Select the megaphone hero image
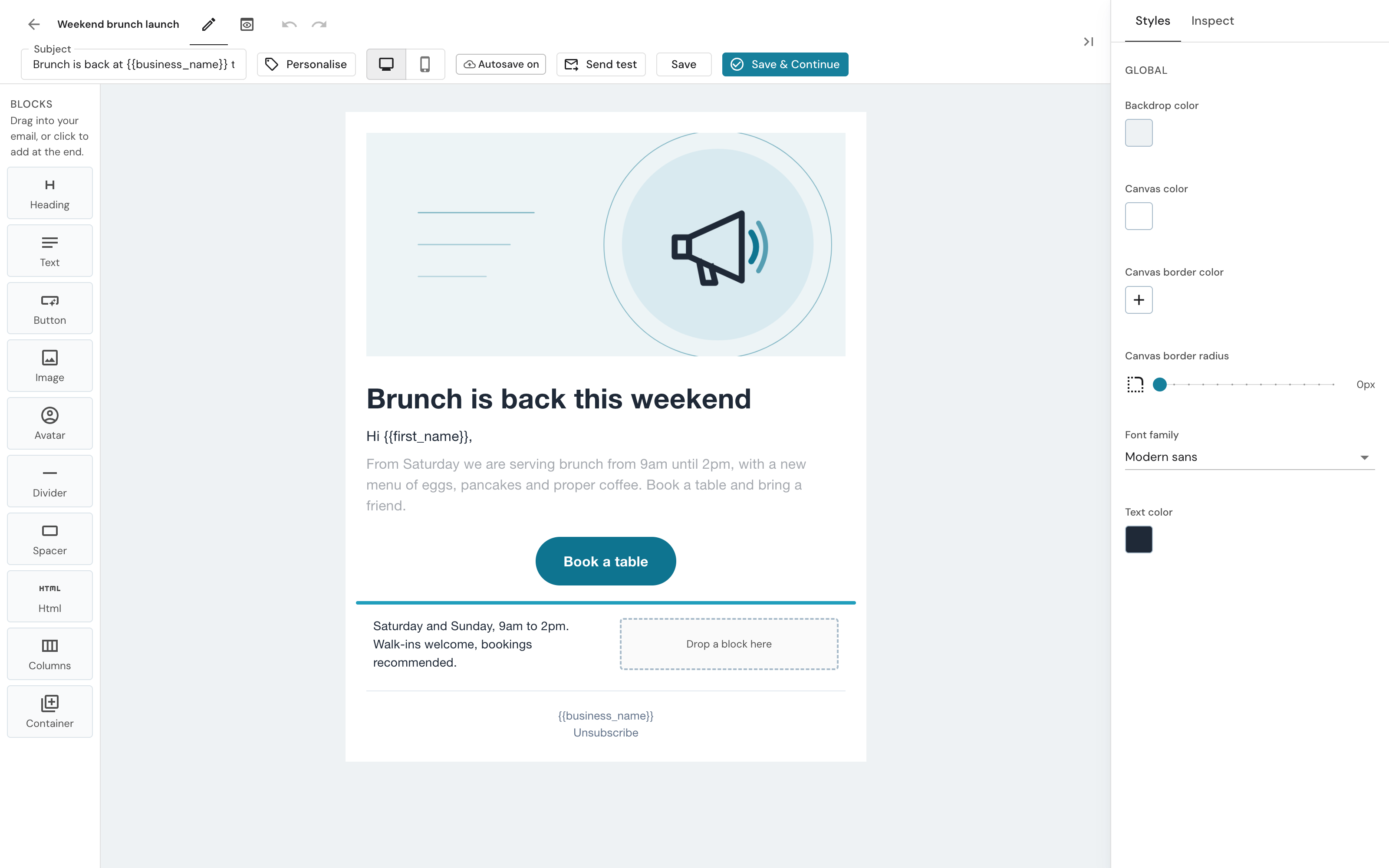This screenshot has height=868, width=1389. click(x=606, y=244)
